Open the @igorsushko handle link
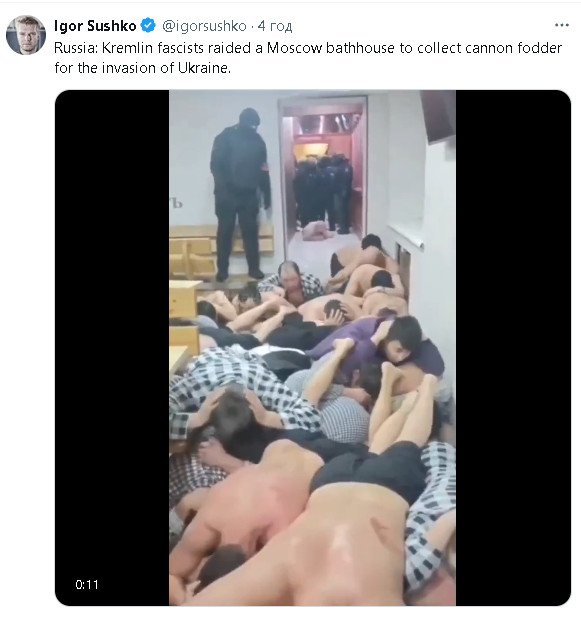The width and height of the screenshot is (581, 621). (204, 26)
